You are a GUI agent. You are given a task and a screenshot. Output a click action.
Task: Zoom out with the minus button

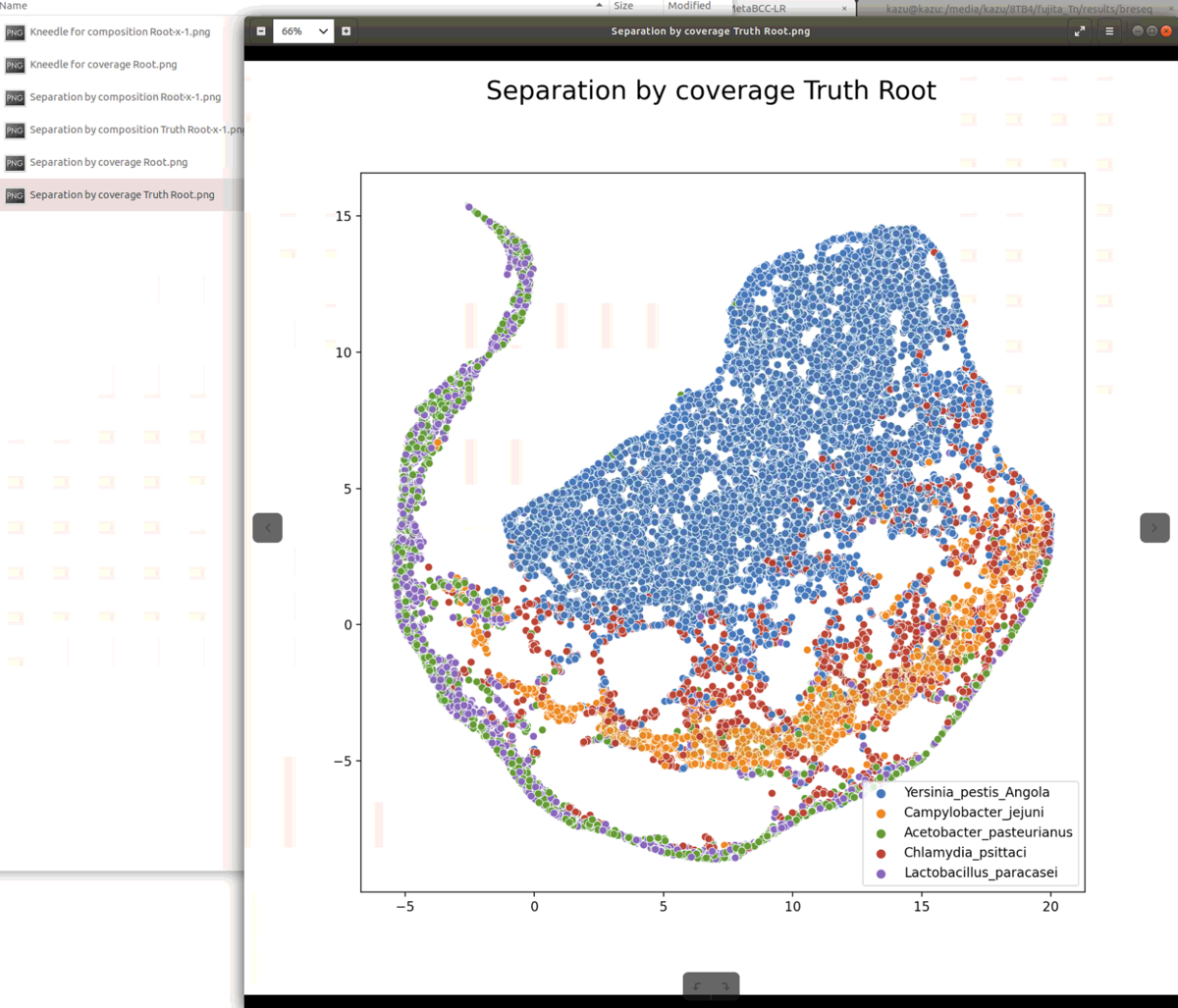click(261, 31)
